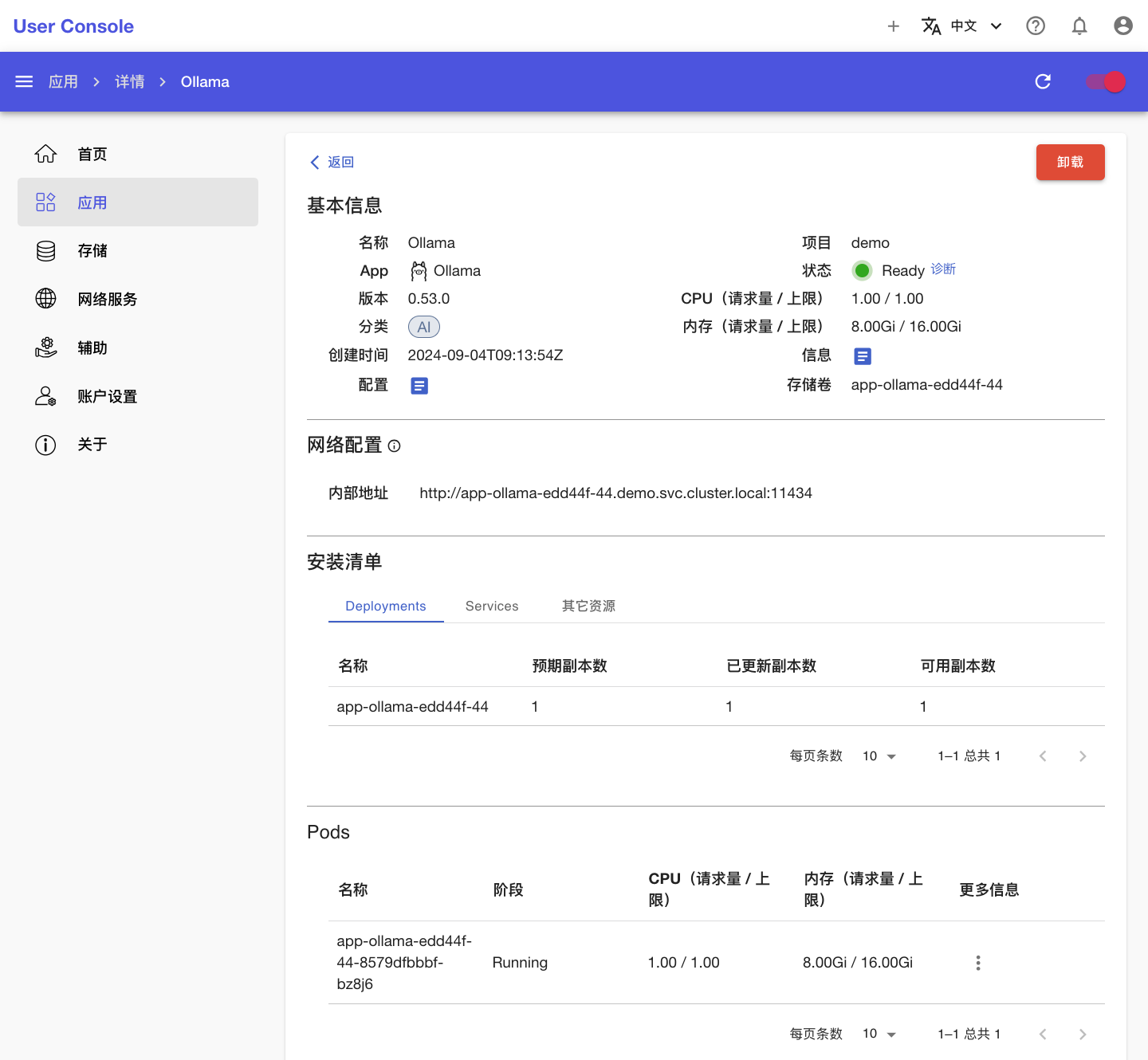The height and width of the screenshot is (1060, 1148).
Task: Switch to the 其它资源 tab
Action: (588, 606)
